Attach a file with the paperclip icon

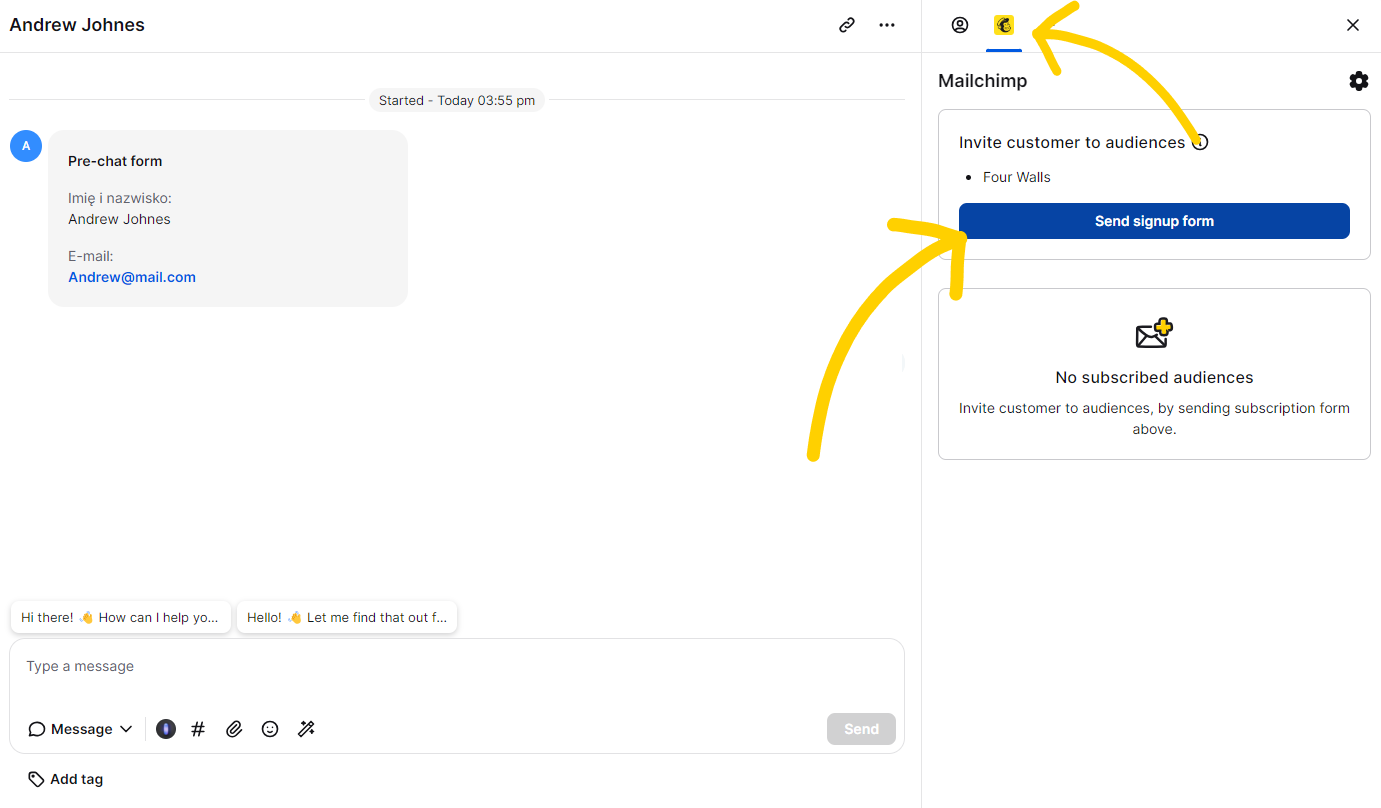234,729
